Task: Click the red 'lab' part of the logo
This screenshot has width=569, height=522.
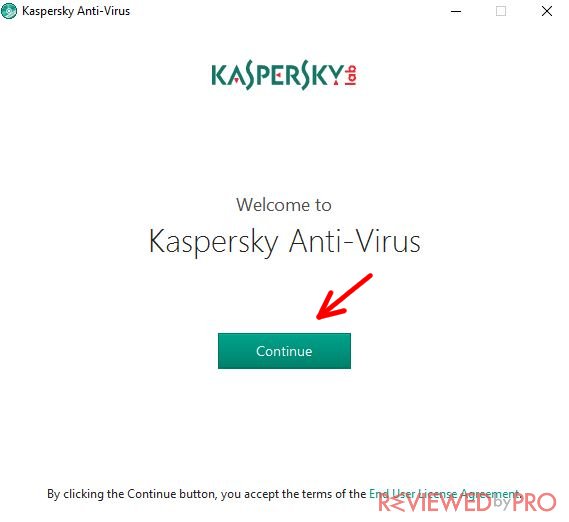Action: [x=350, y=75]
